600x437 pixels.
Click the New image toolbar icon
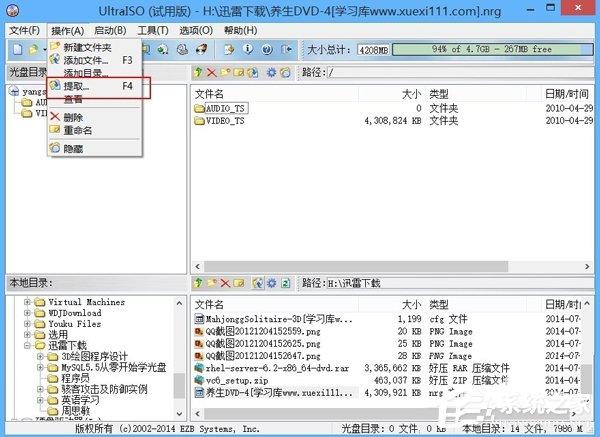(18, 49)
